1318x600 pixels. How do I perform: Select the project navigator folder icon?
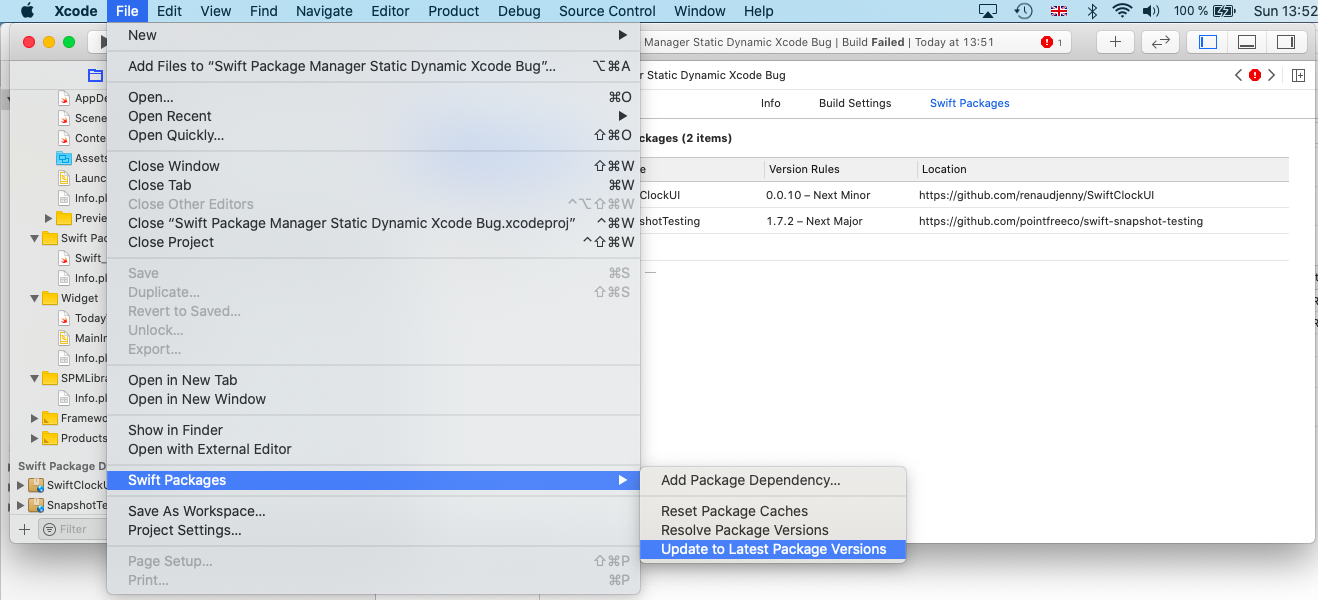point(95,75)
